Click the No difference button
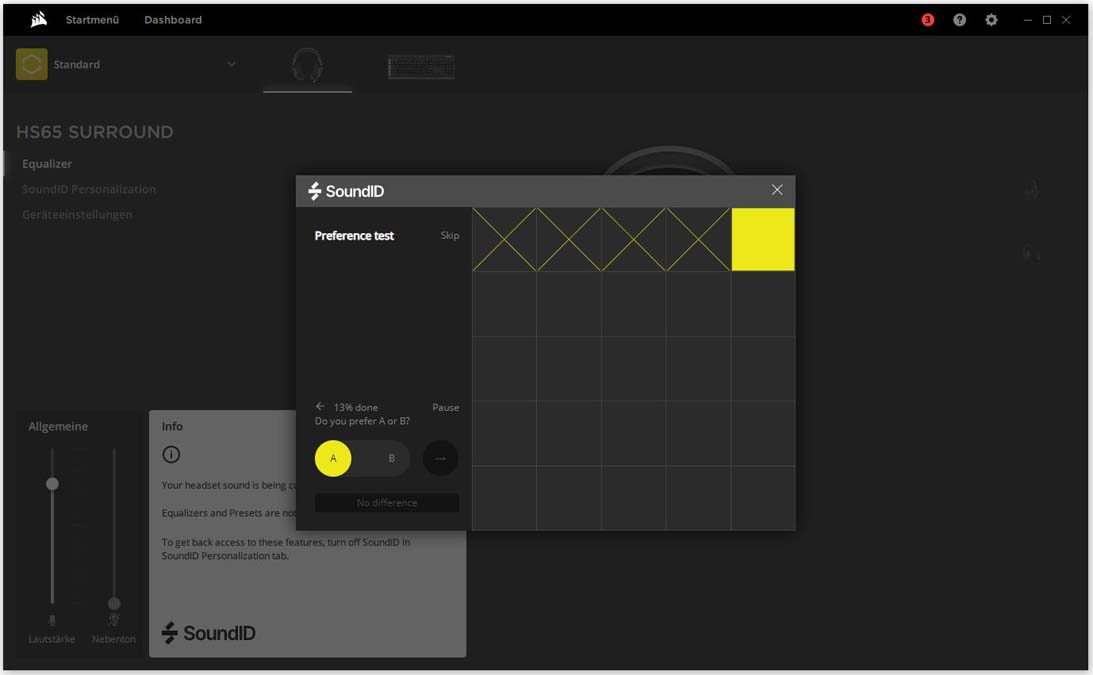1093x675 pixels. [x=387, y=503]
